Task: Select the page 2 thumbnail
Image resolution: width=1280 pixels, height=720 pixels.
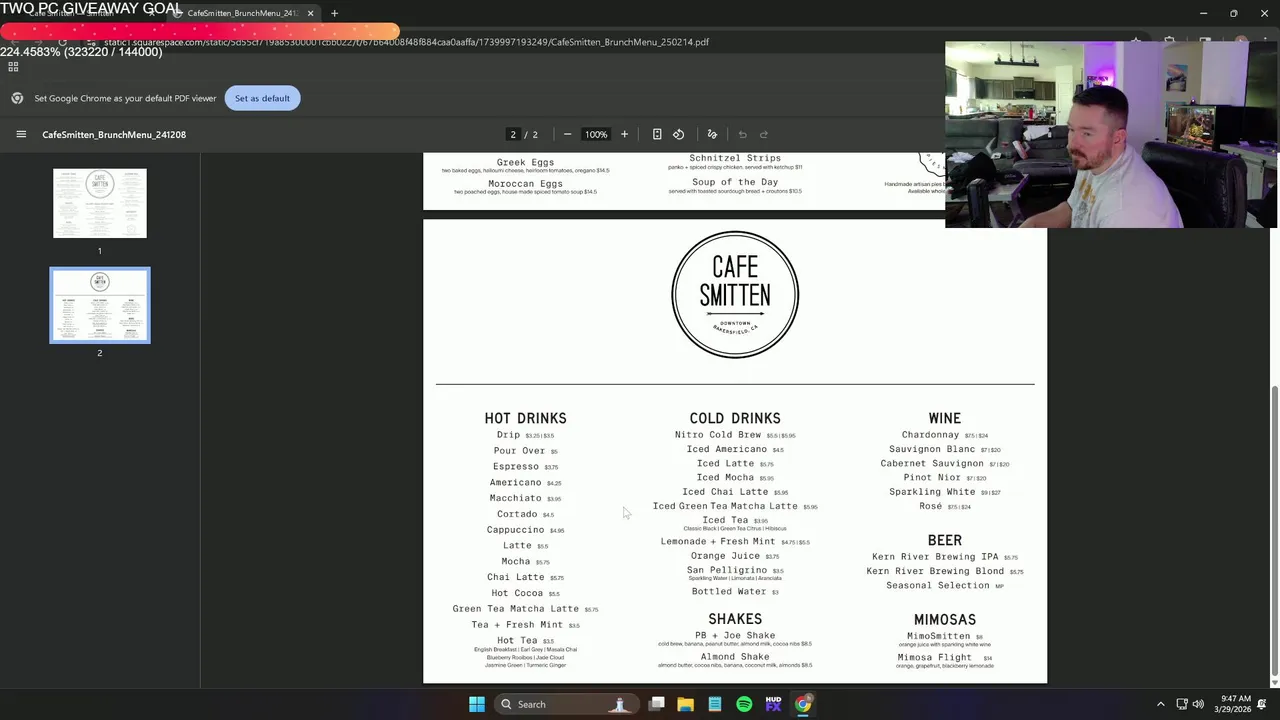Action: click(x=100, y=305)
